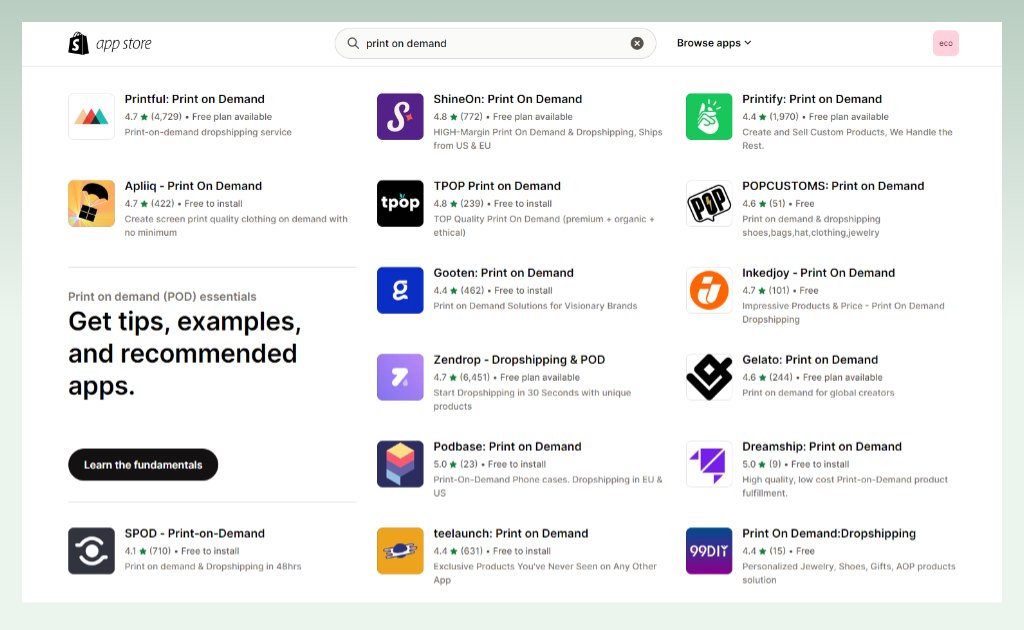This screenshot has width=1024, height=630.
Task: Open 'TPOP Print on Demand' title link
Action: coord(497,186)
